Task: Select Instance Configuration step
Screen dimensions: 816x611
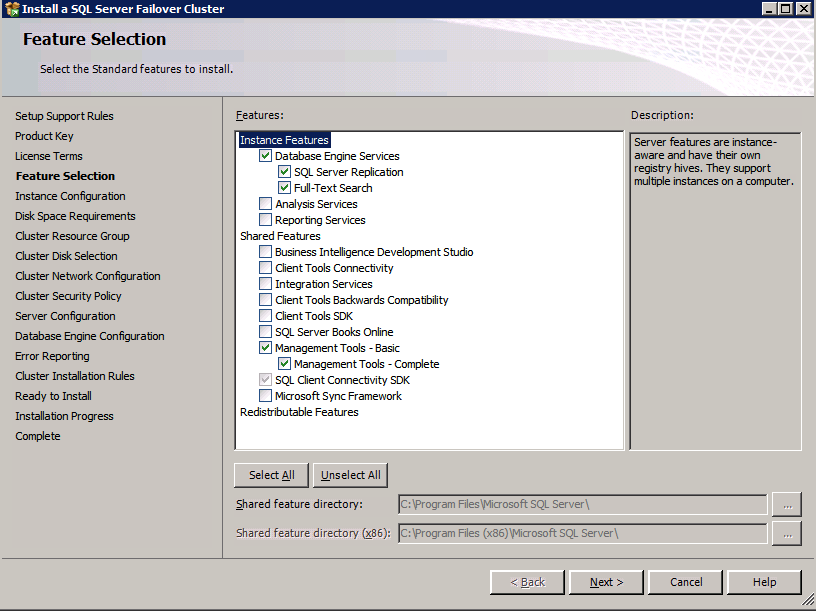Action: click(x=70, y=196)
